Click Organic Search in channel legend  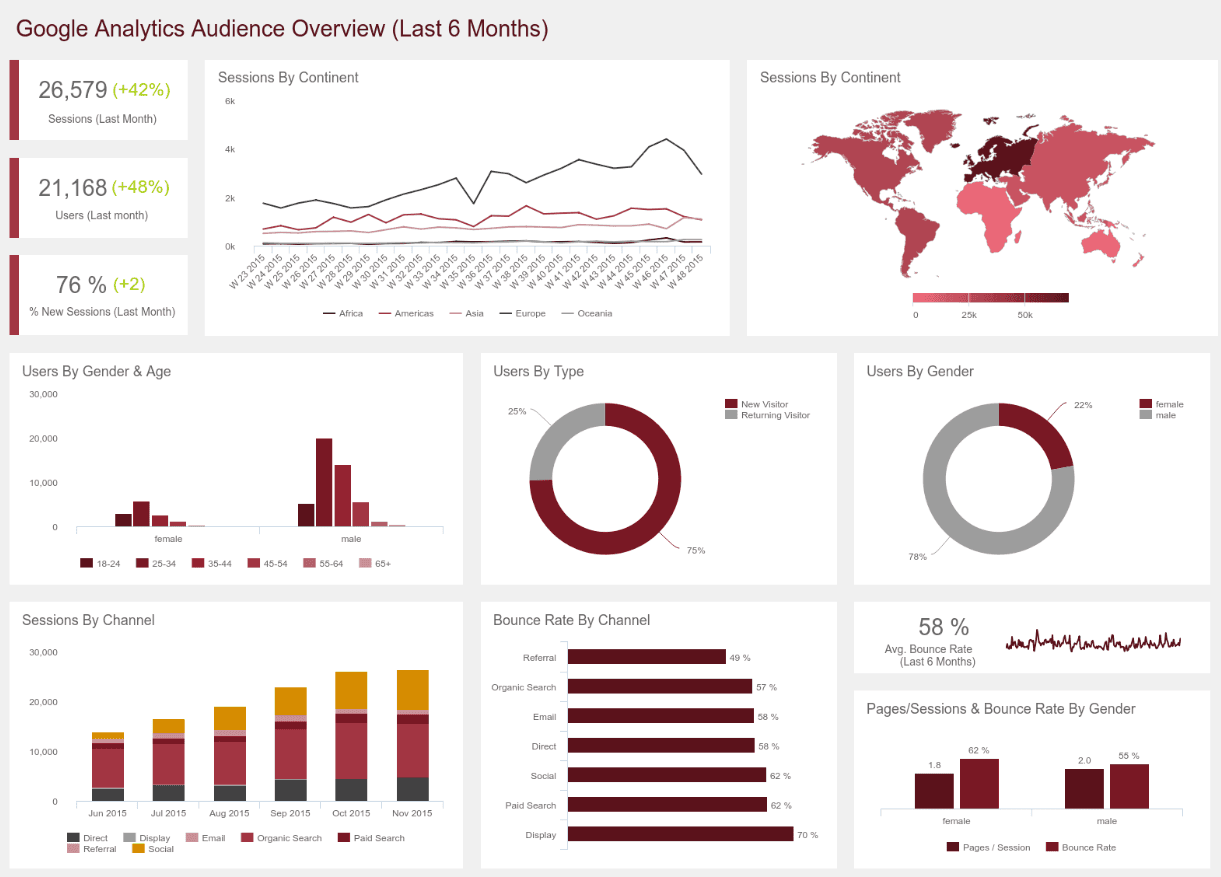[x=281, y=838]
